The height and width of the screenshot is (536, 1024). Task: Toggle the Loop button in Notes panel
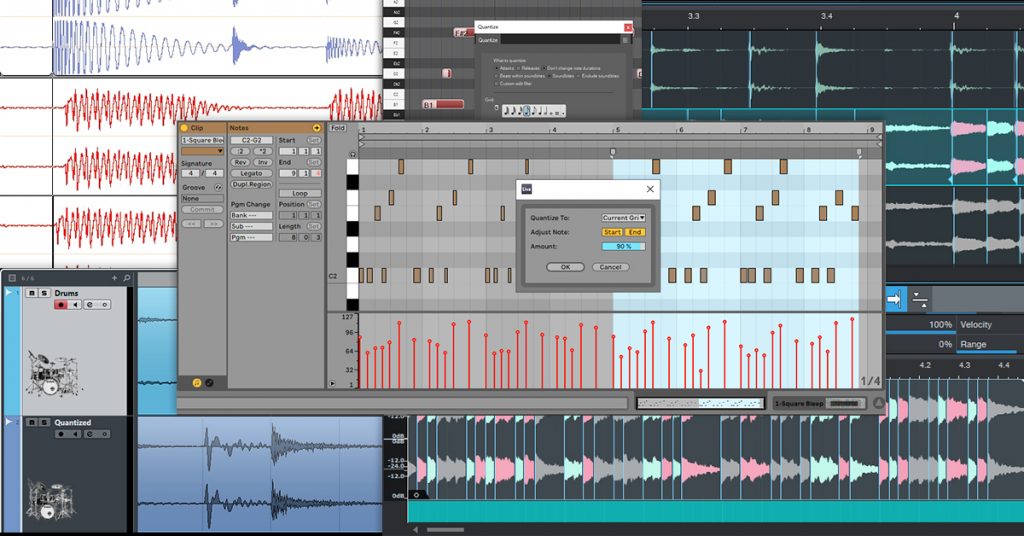click(x=300, y=194)
